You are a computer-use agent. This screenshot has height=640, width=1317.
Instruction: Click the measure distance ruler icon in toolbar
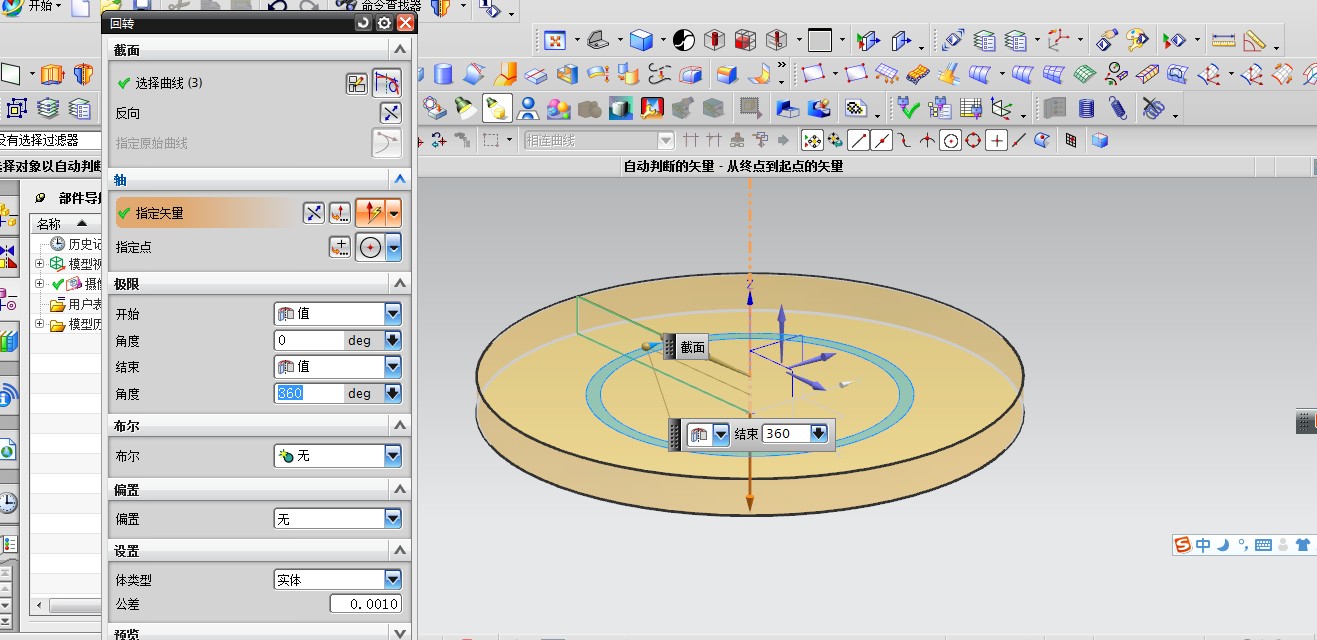point(1222,41)
